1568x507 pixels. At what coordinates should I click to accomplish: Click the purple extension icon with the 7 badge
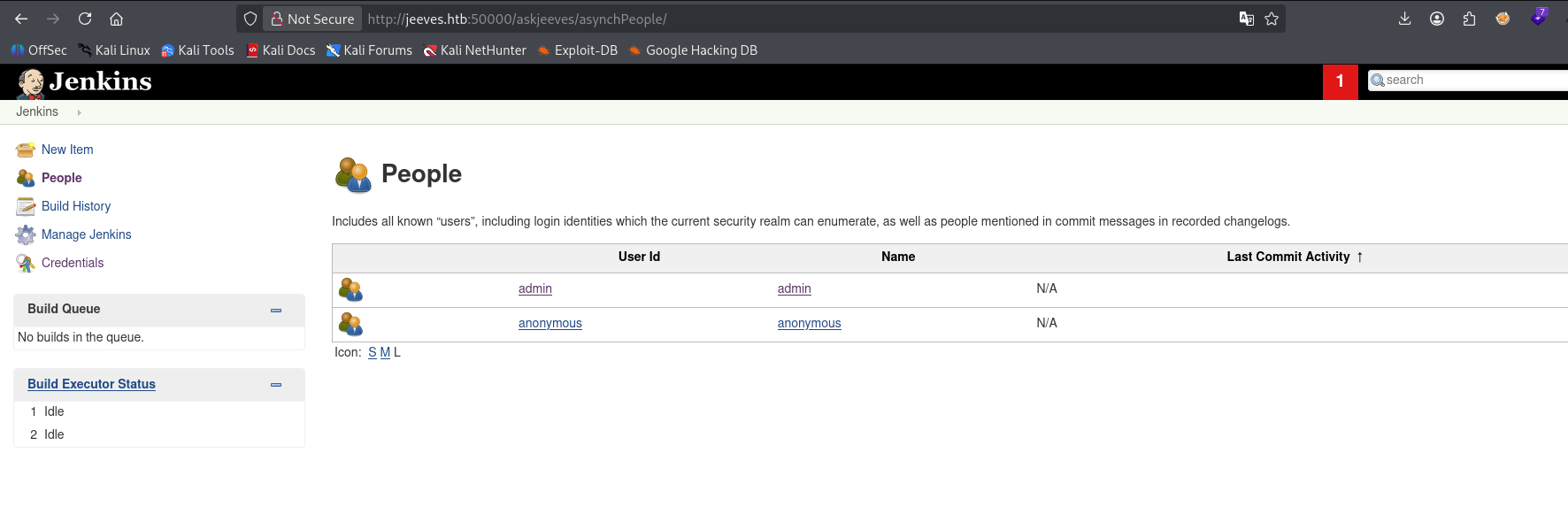tap(1539, 17)
